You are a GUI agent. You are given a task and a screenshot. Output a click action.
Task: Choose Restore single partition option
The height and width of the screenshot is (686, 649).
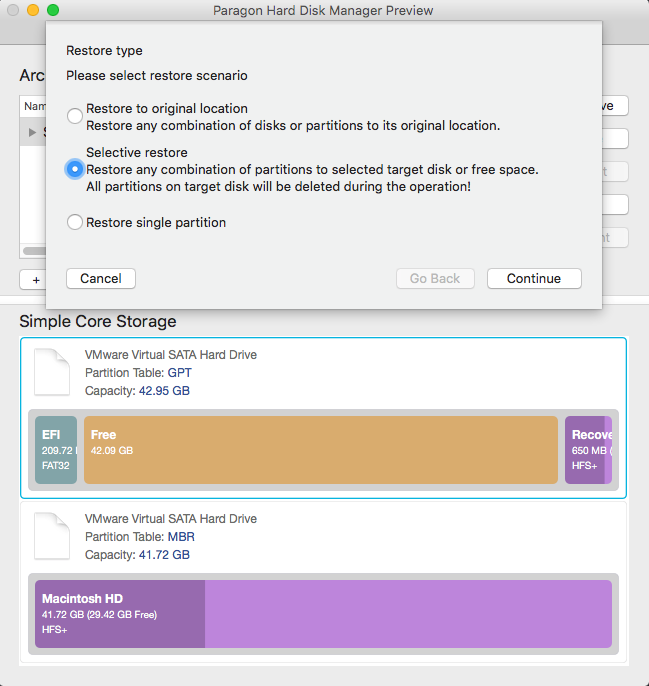74,222
